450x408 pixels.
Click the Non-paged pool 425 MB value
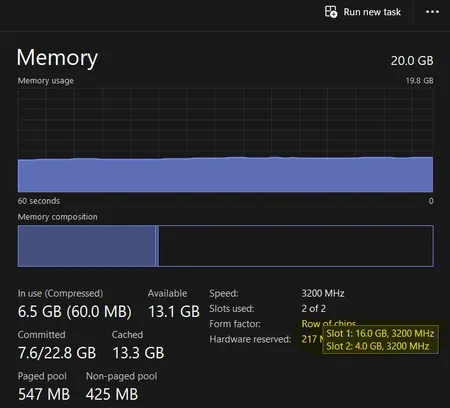click(x=112, y=394)
